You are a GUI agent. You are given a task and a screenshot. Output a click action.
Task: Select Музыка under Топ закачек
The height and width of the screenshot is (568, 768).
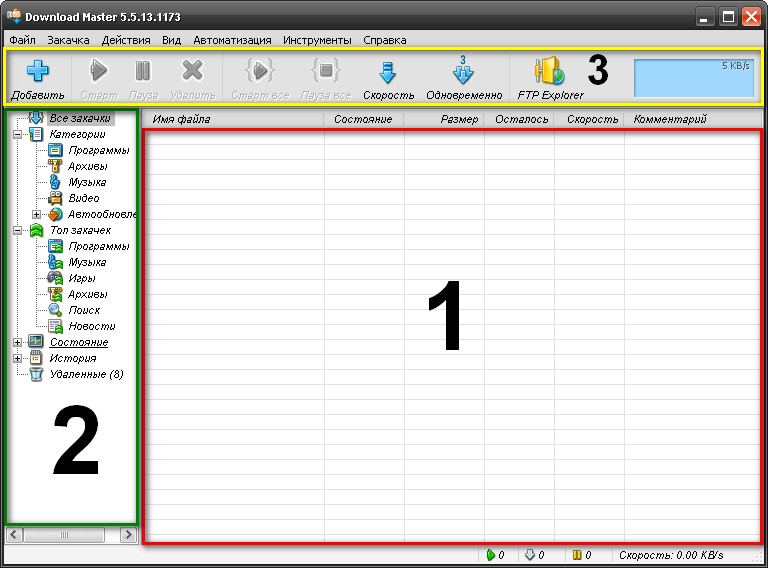[87, 262]
